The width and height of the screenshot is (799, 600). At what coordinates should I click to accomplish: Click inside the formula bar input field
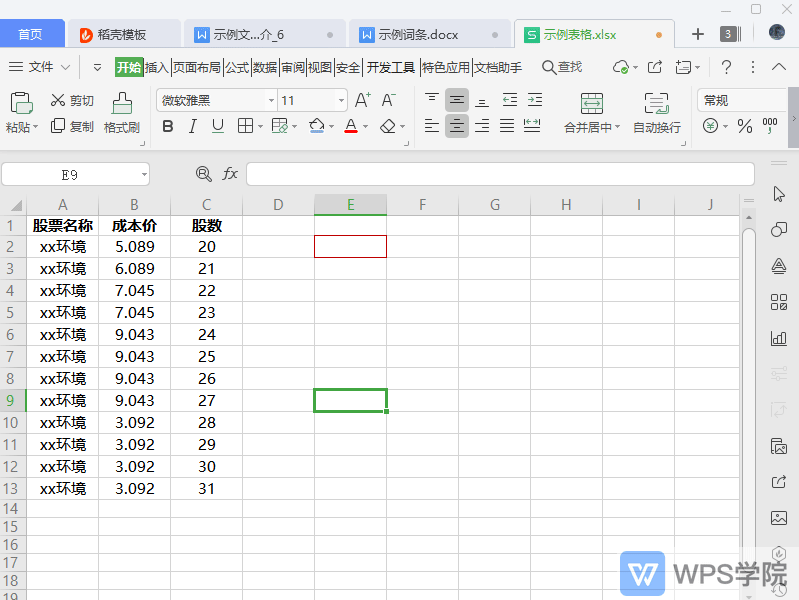[500, 174]
